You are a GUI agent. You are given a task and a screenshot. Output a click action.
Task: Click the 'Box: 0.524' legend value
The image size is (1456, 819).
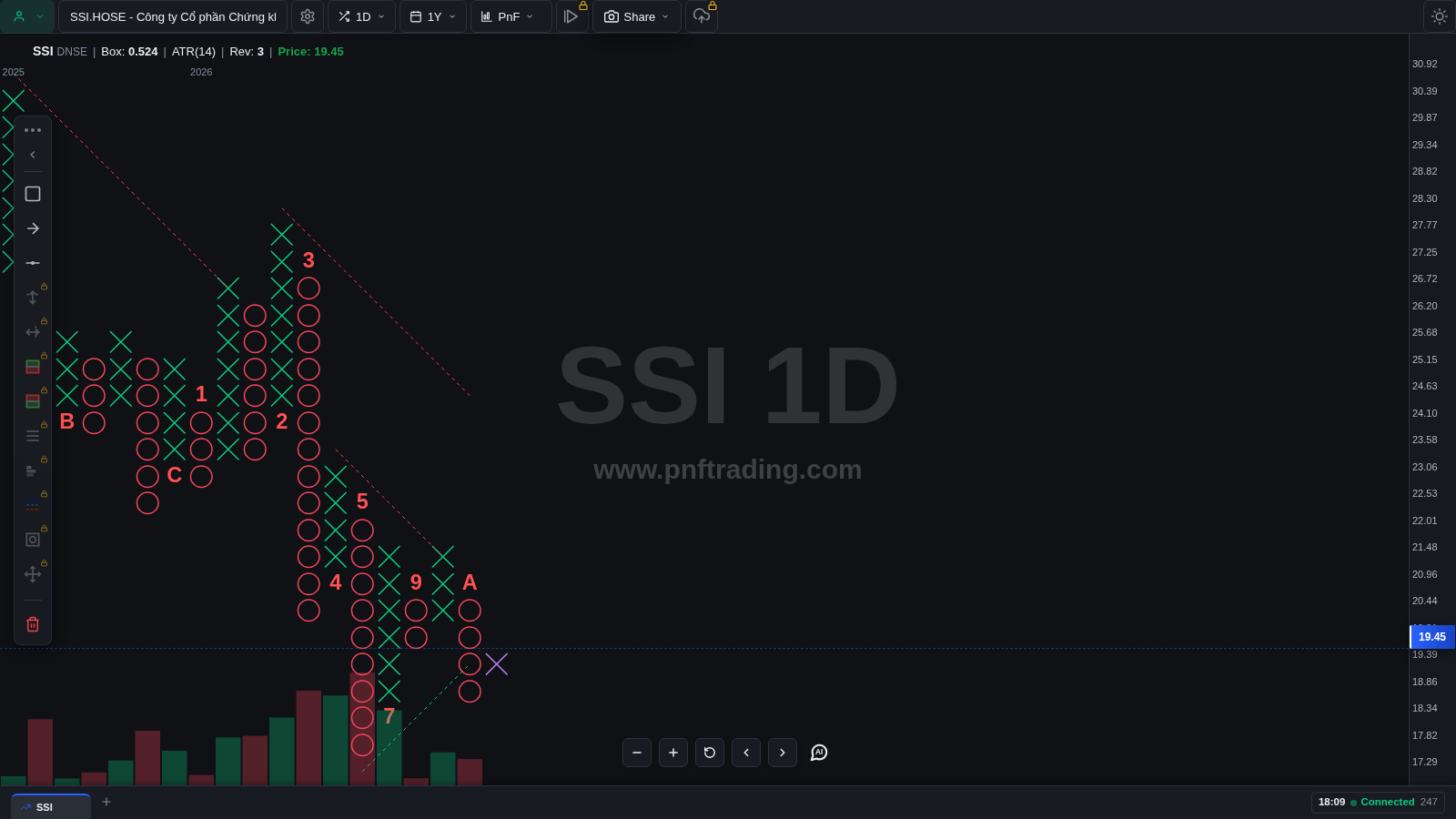[129, 52]
